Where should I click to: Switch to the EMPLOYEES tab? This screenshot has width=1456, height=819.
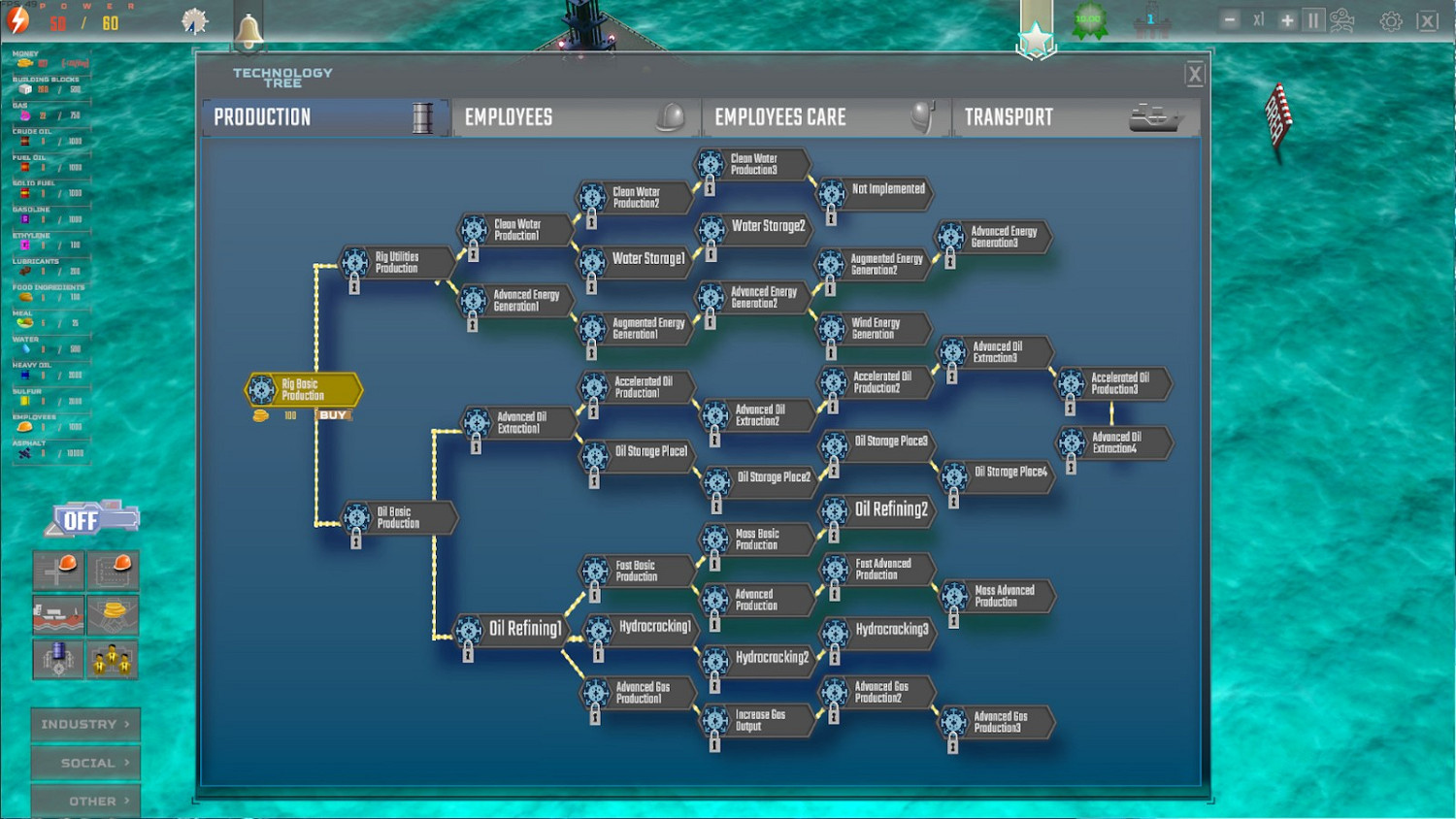click(573, 116)
